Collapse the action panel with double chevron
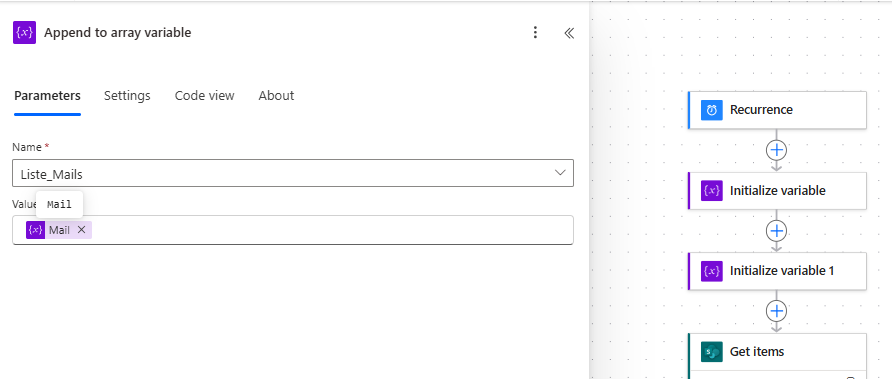892x379 pixels. click(569, 33)
